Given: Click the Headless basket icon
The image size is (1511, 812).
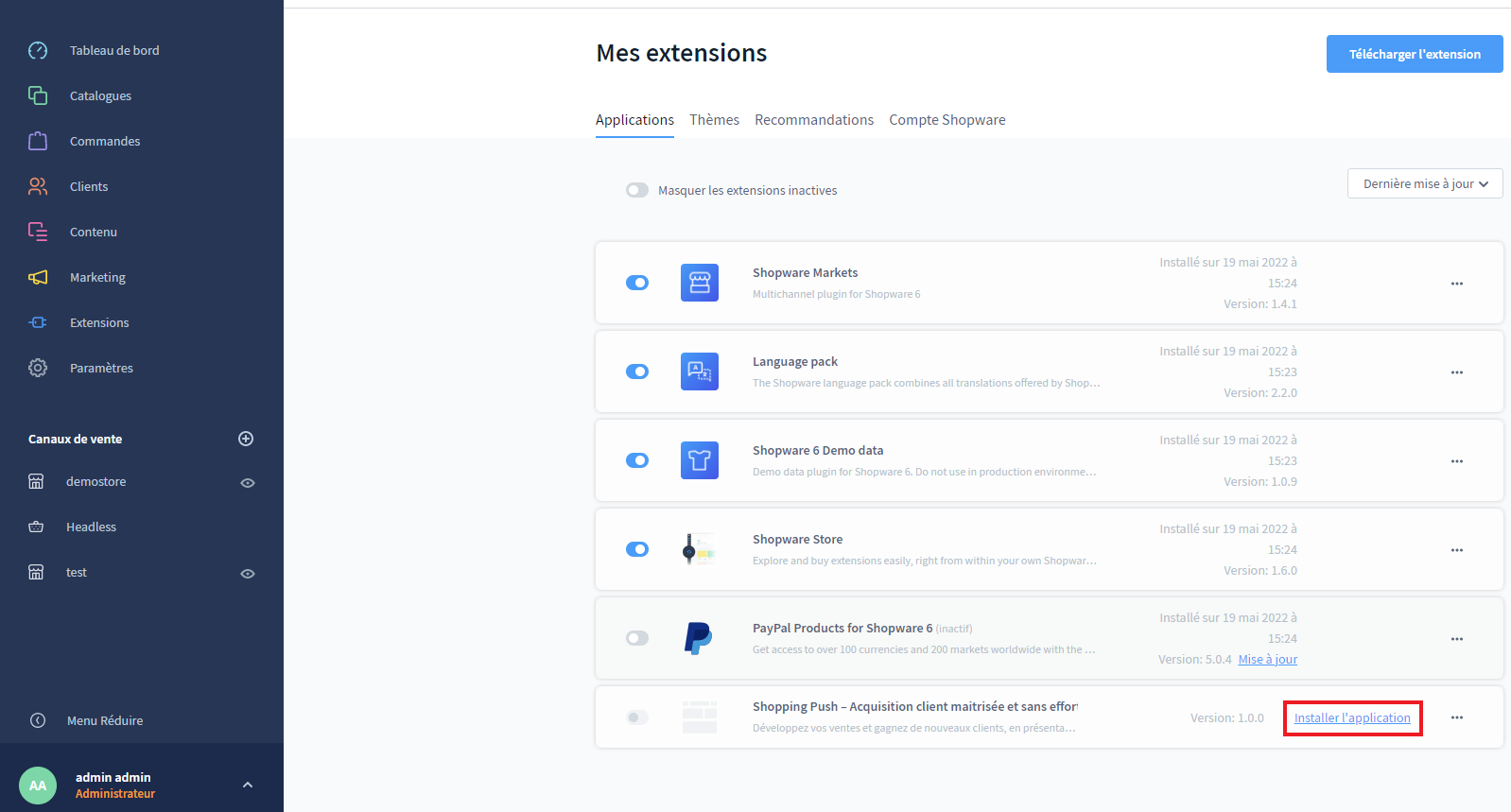Looking at the screenshot, I should [36, 527].
